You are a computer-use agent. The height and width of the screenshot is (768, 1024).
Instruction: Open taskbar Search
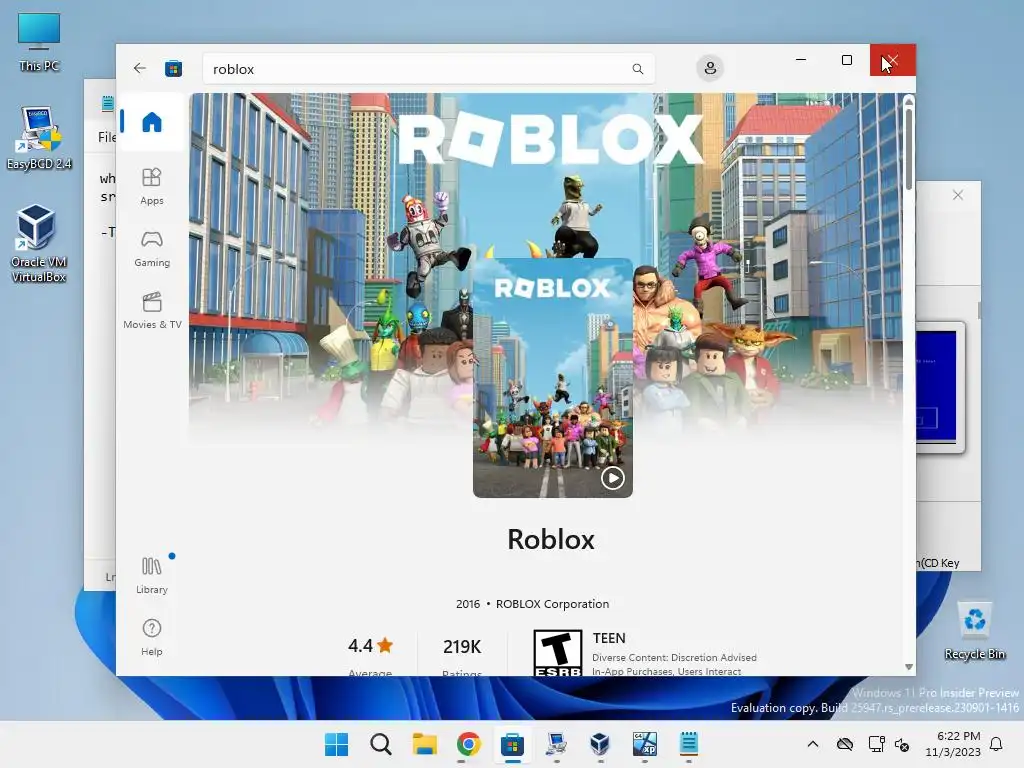(381, 744)
